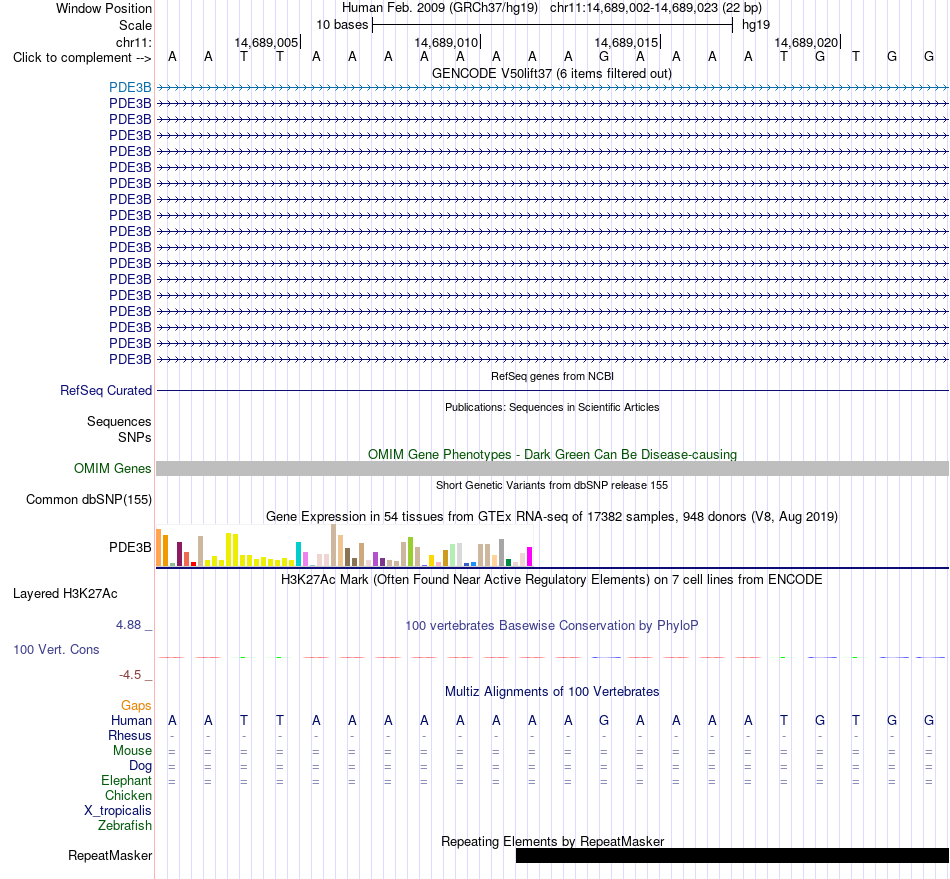950x879 pixels.
Task: Click the Layered H3K27Ac label
Action: tap(65, 594)
